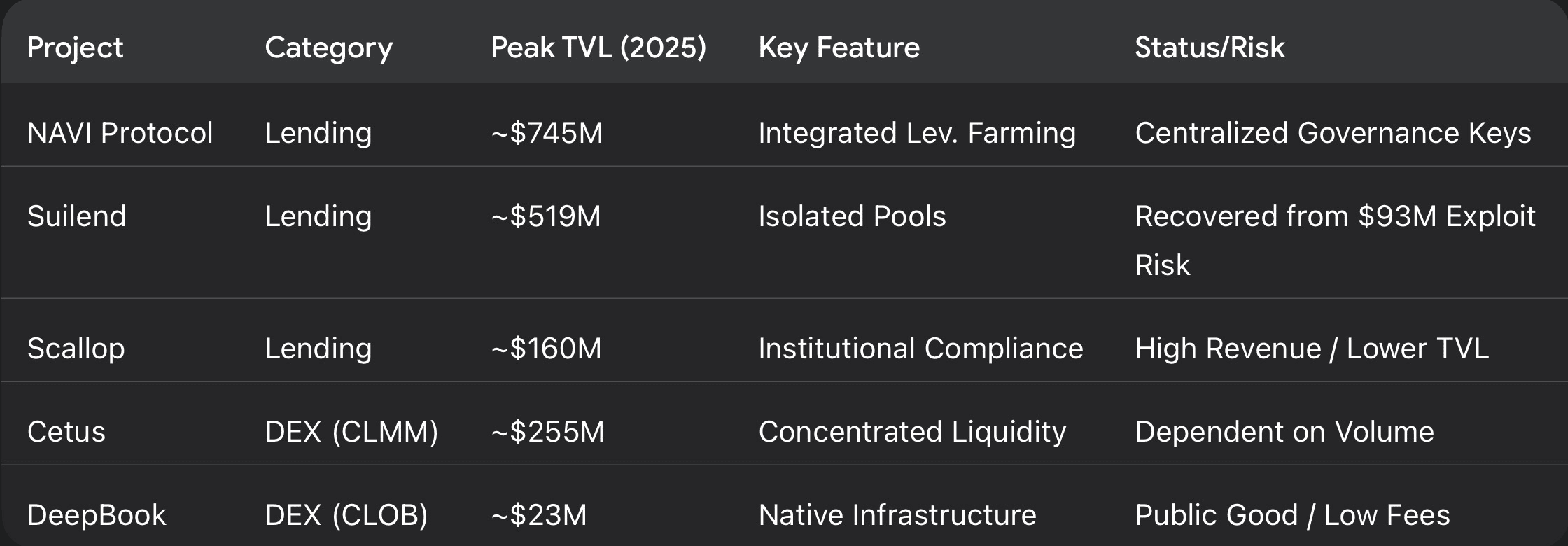The image size is (1568, 546).
Task: Click the Category column header
Action: (328, 48)
